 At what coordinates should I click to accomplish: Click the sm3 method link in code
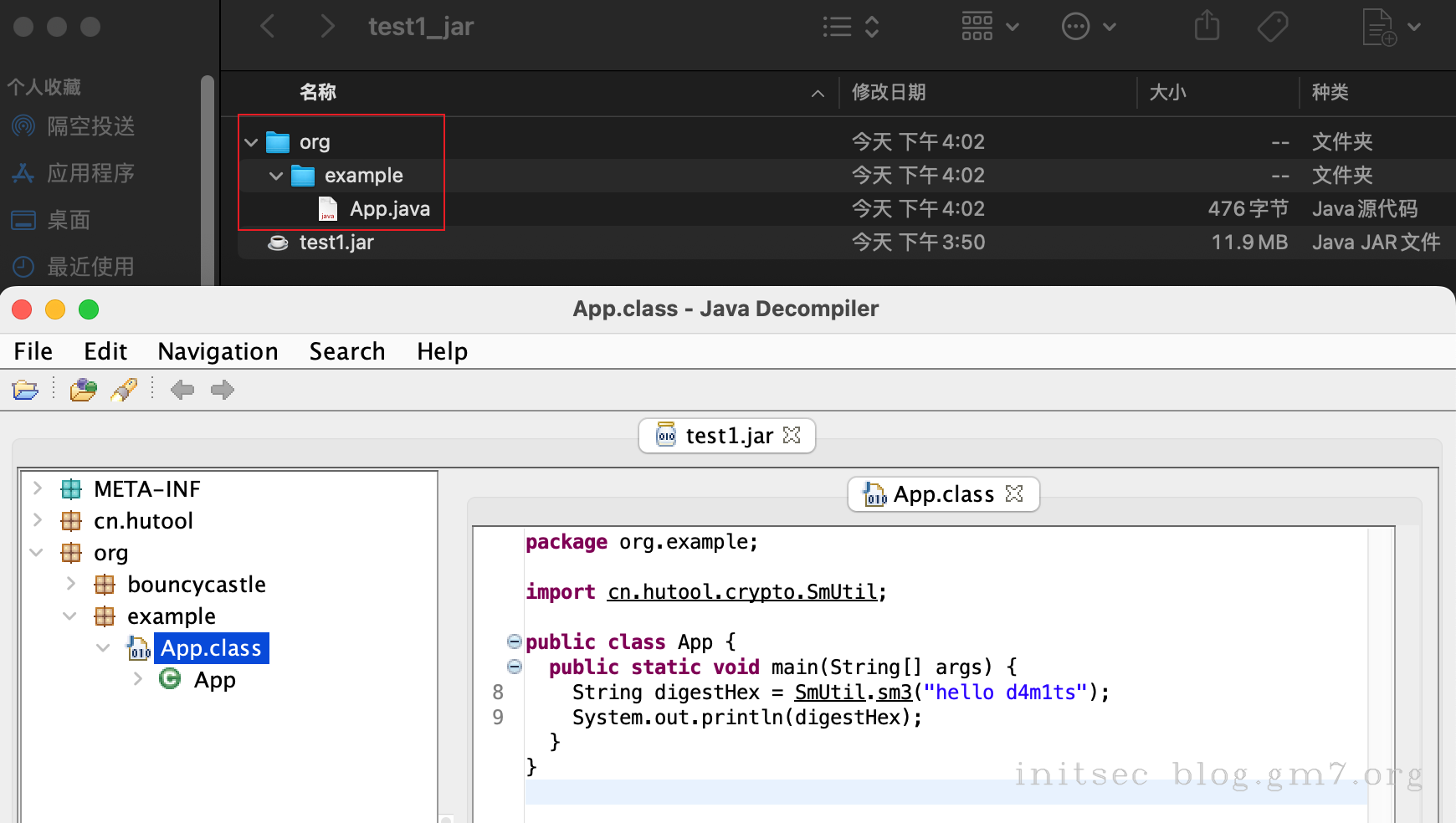(x=894, y=693)
